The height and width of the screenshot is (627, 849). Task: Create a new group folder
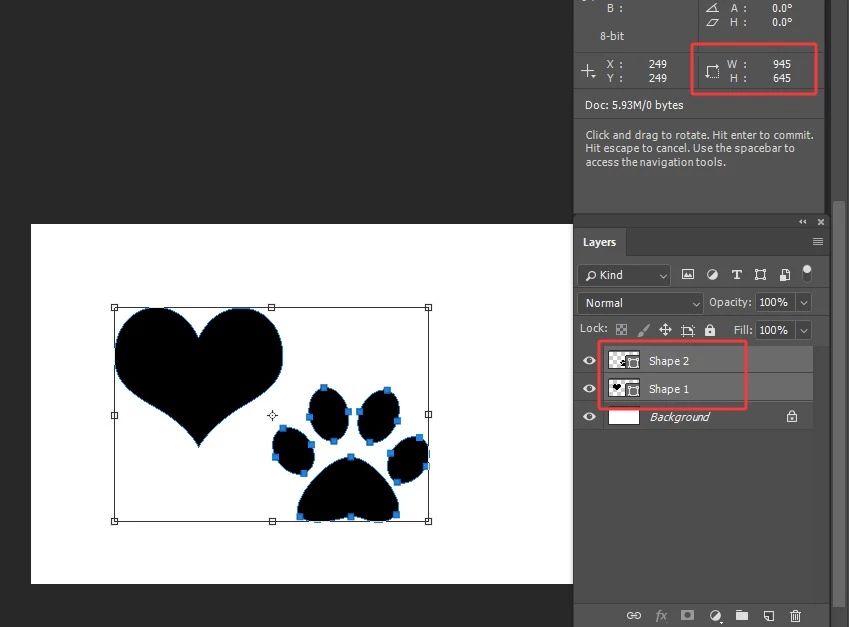click(x=742, y=615)
